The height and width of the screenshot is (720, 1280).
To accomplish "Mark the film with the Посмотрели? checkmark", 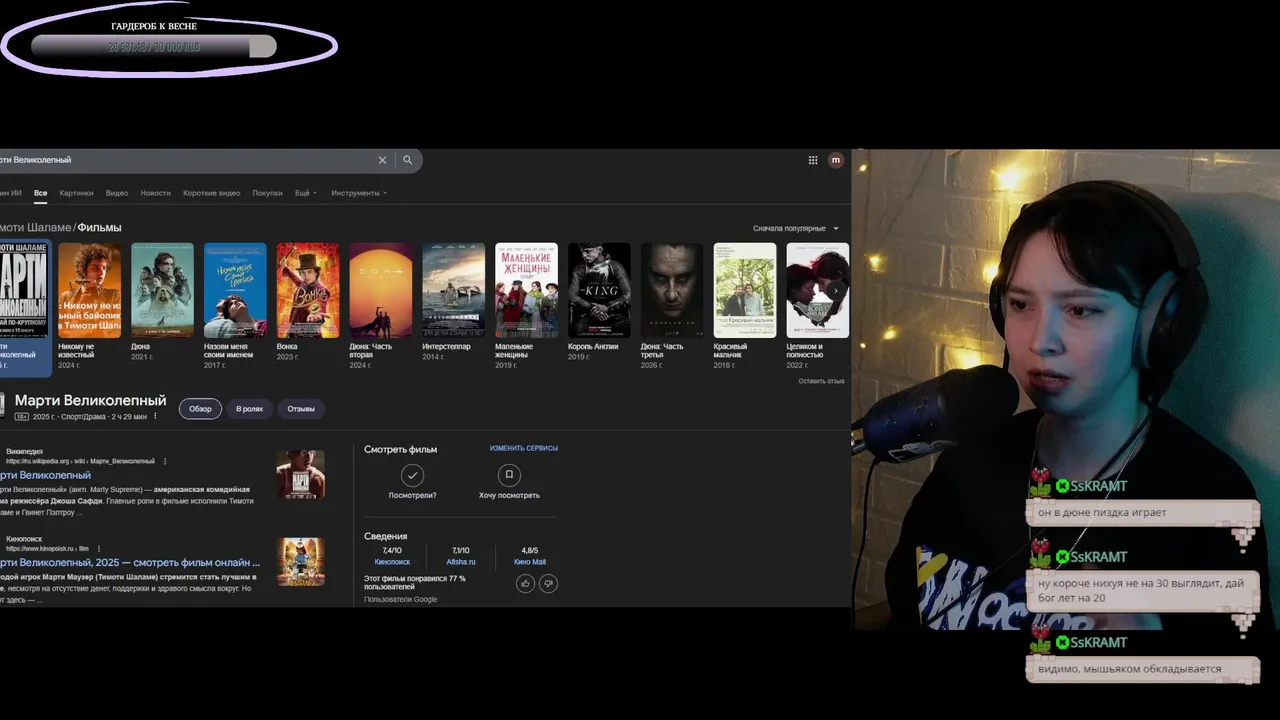I will (412, 475).
